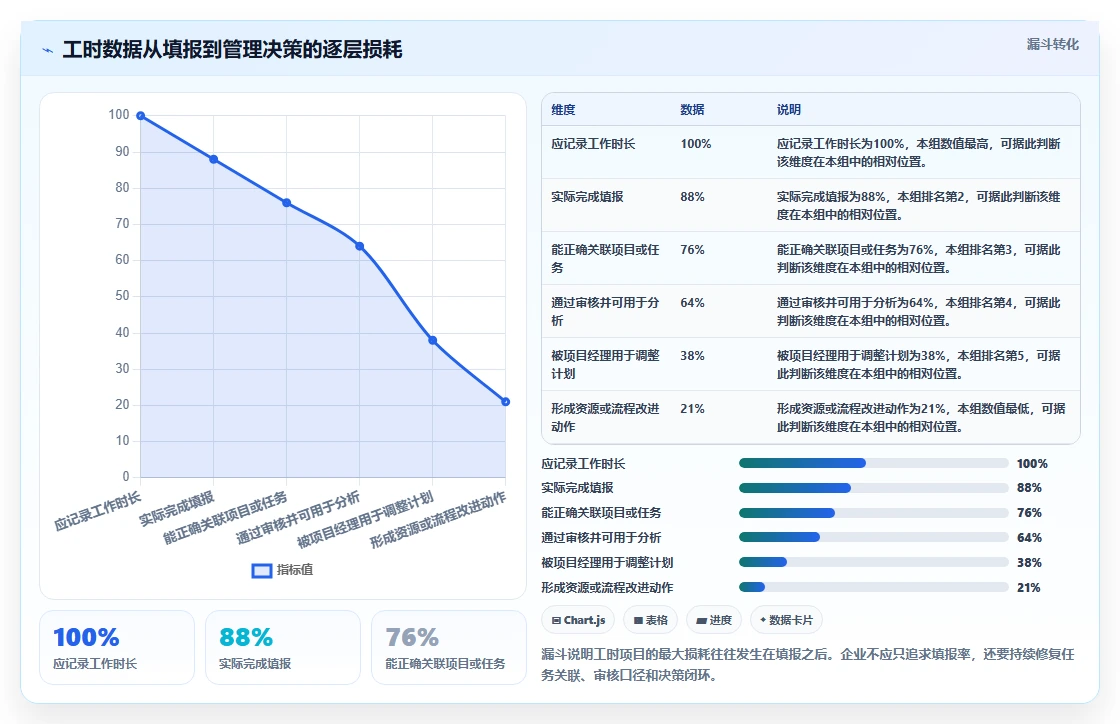Select the 进度 tag
Image resolution: width=1120 pixels, height=724 pixels.
(714, 620)
